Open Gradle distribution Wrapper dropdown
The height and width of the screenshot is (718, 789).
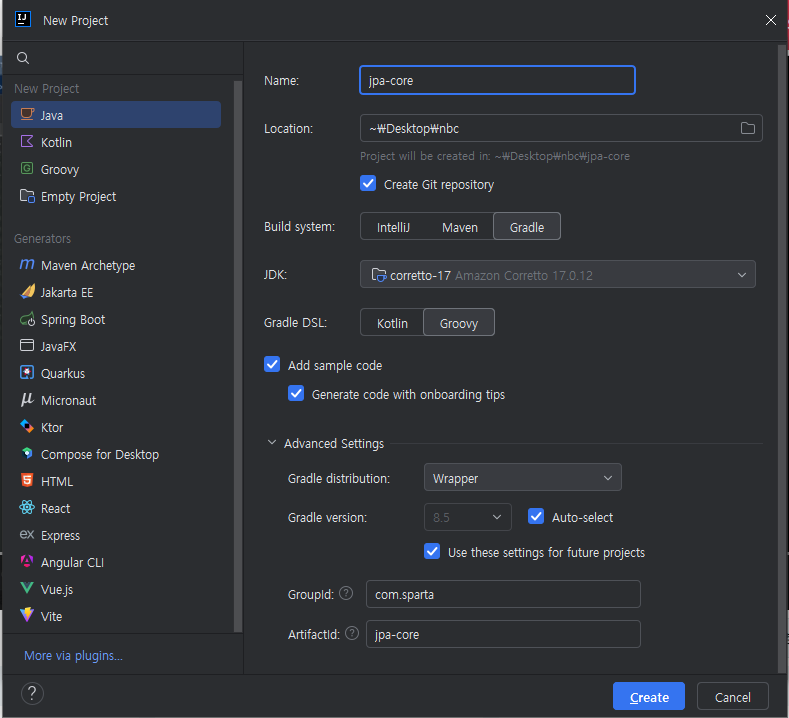(x=523, y=477)
